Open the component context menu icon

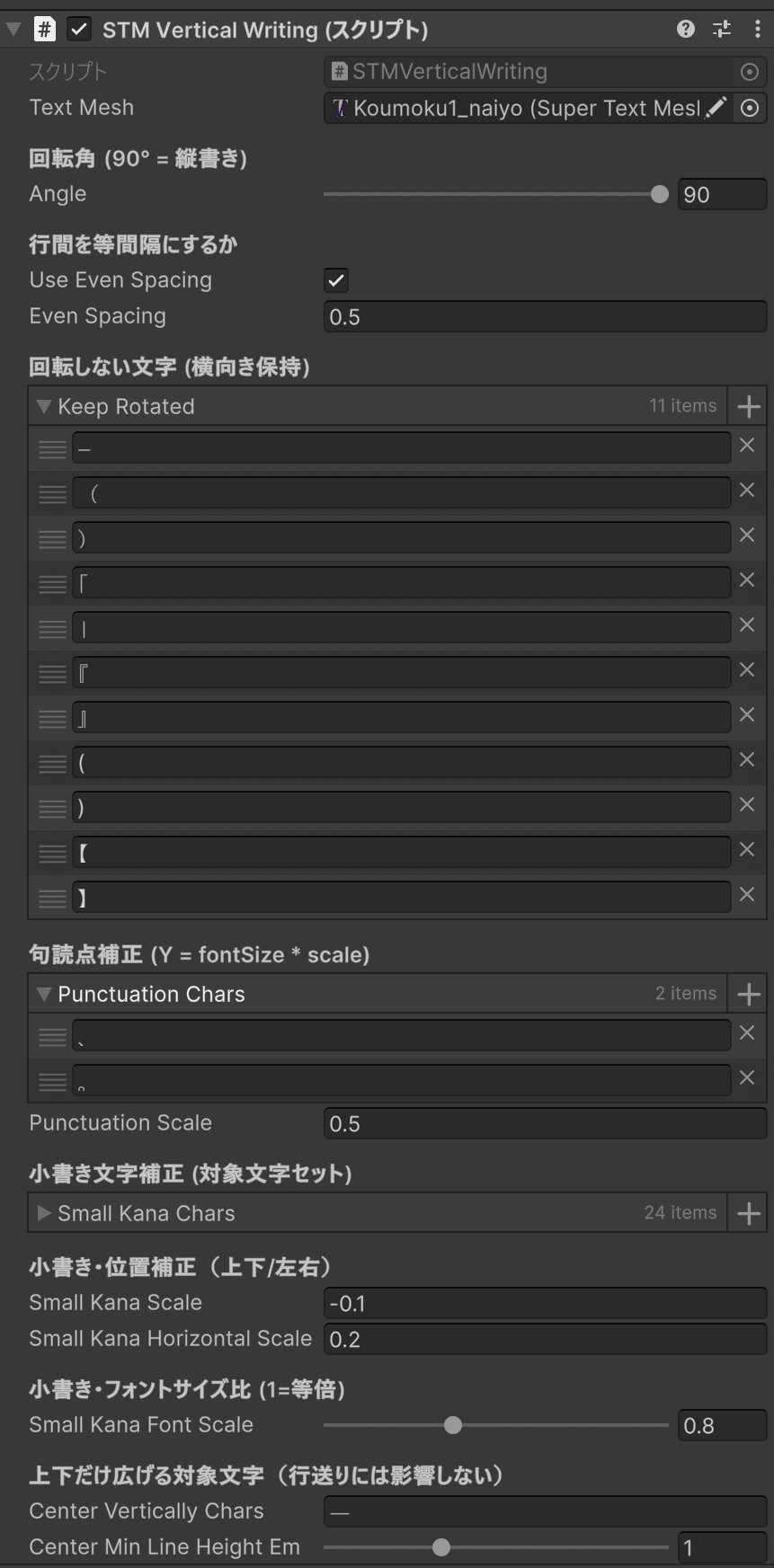758,28
